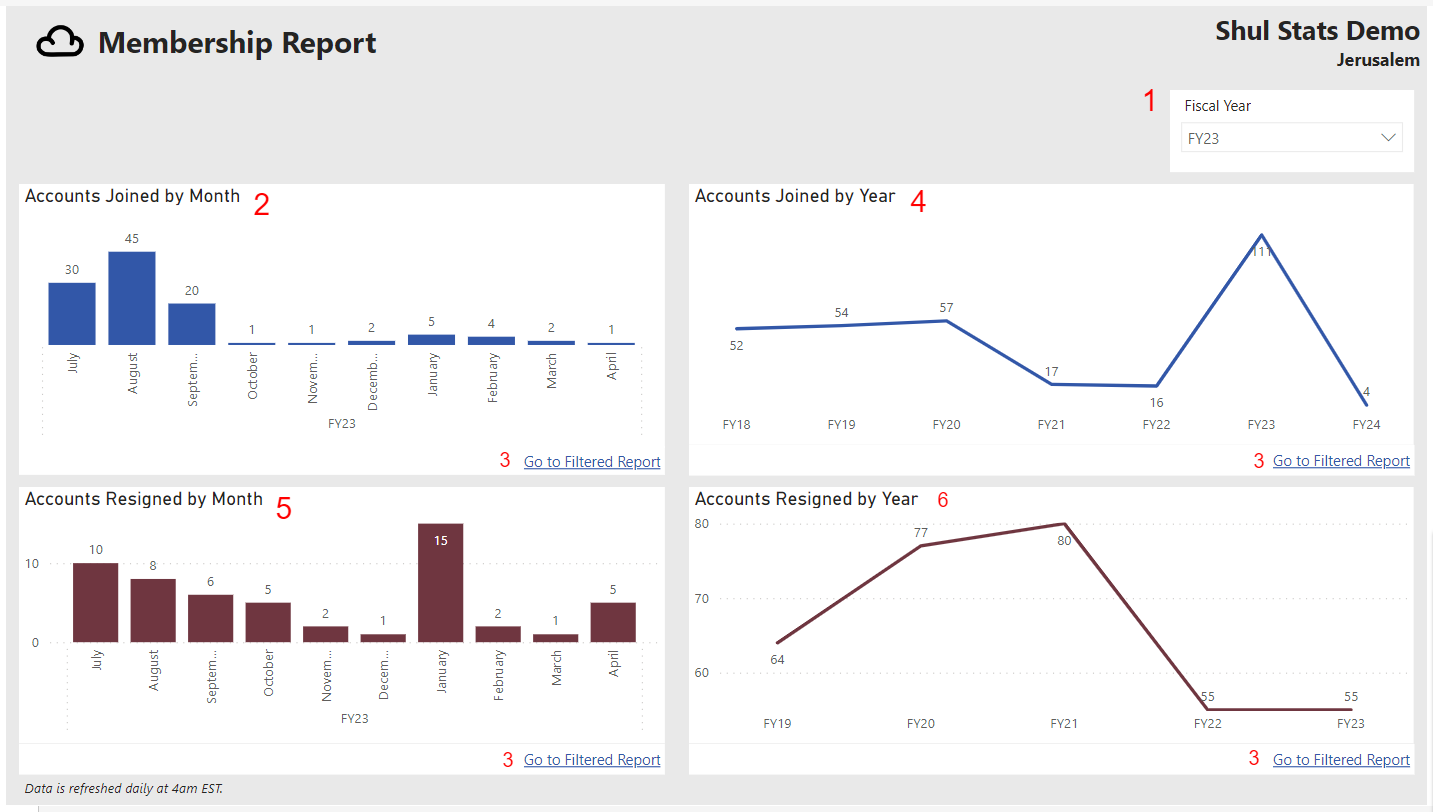The width and height of the screenshot is (1433, 812).
Task: Select the FY18 starting point showing 52
Action: pos(737,327)
